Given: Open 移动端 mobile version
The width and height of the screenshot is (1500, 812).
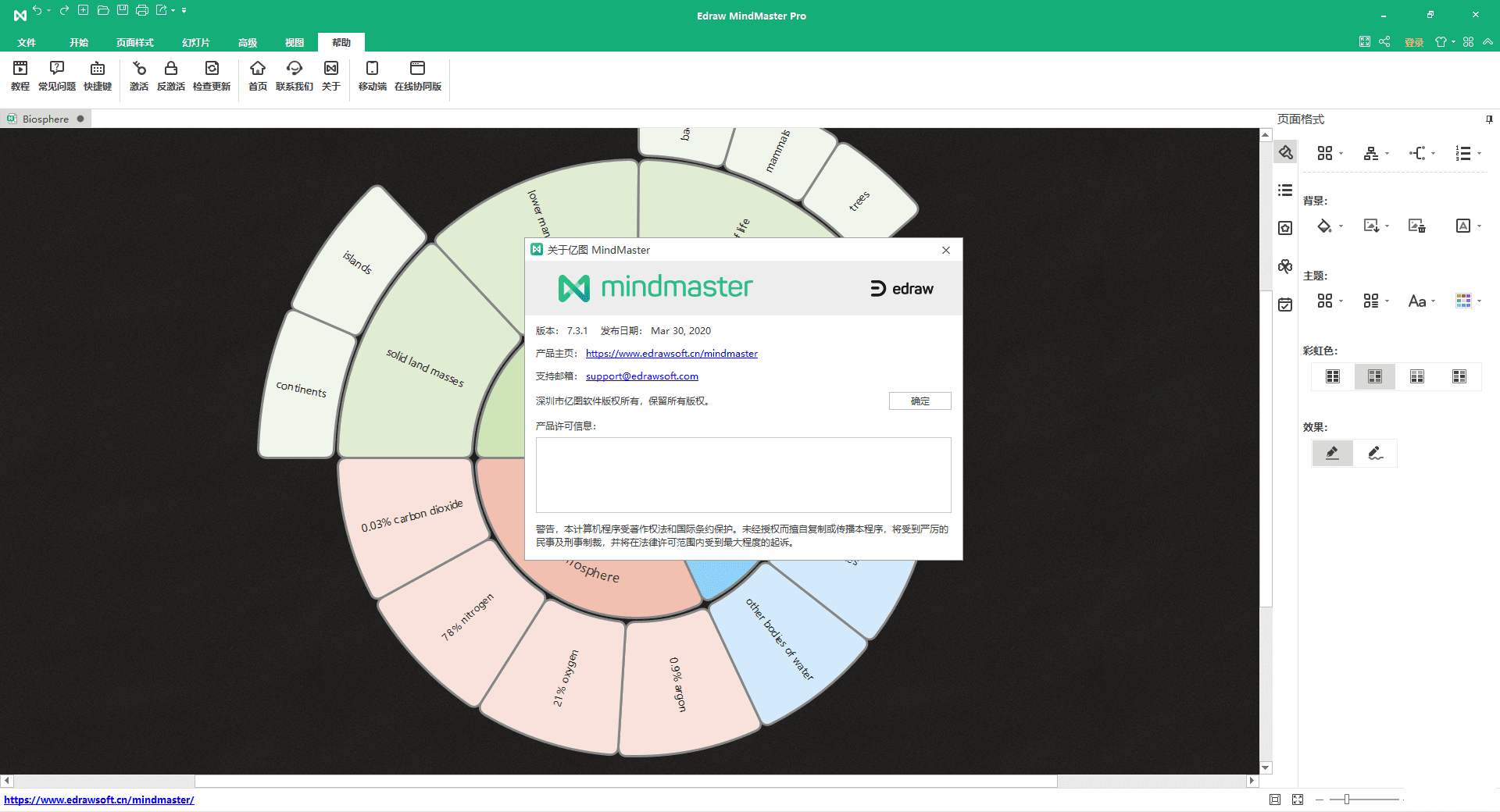Looking at the screenshot, I should (x=373, y=77).
